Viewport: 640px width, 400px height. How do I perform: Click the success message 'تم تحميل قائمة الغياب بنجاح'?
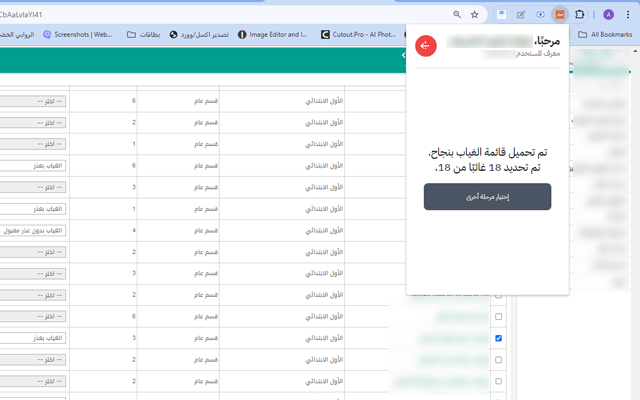point(487,153)
